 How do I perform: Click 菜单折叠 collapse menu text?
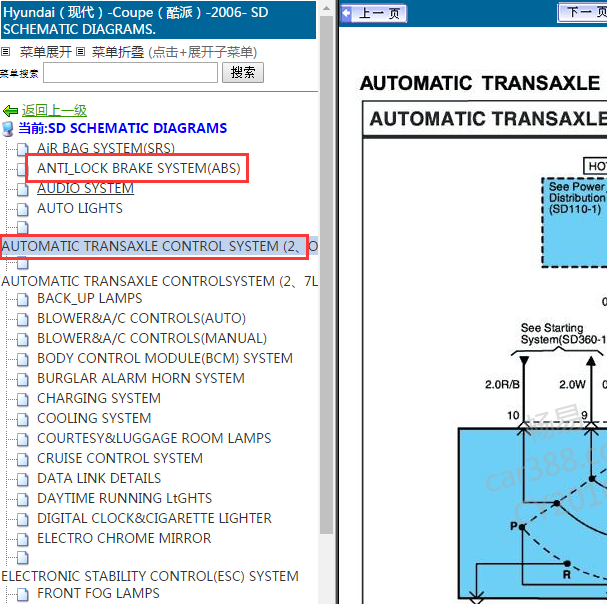(118, 52)
